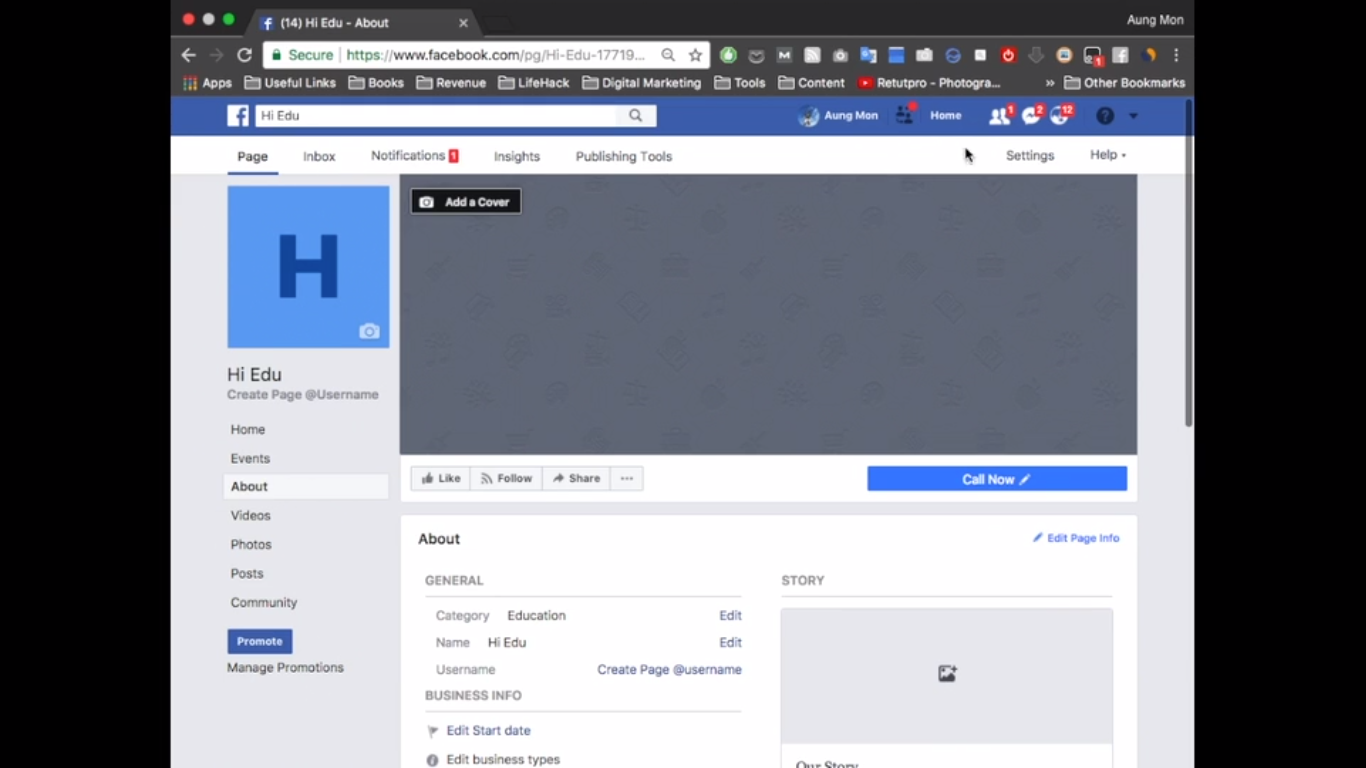Open the globe notifications icon
The width and height of the screenshot is (1366, 768).
tap(1060, 116)
